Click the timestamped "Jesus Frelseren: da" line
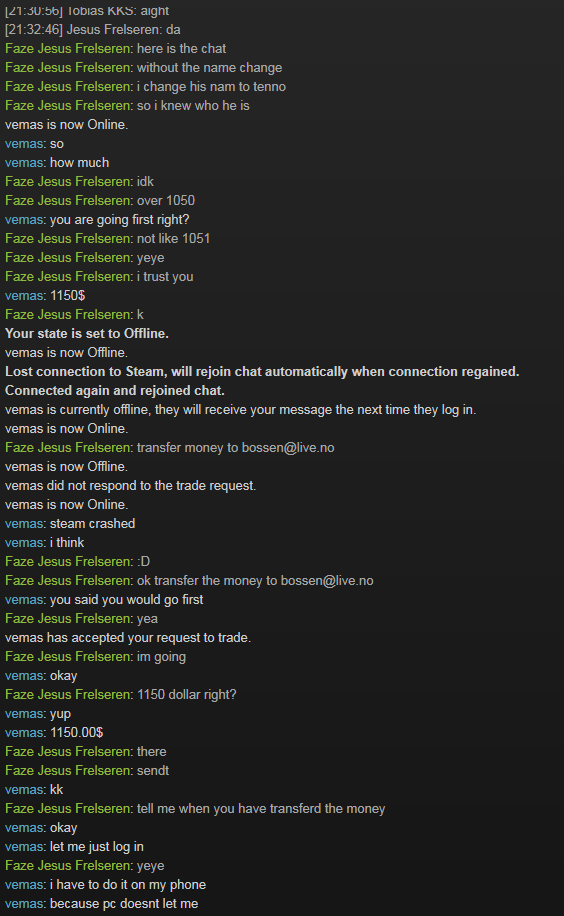This screenshot has width=564, height=916. (x=92, y=29)
